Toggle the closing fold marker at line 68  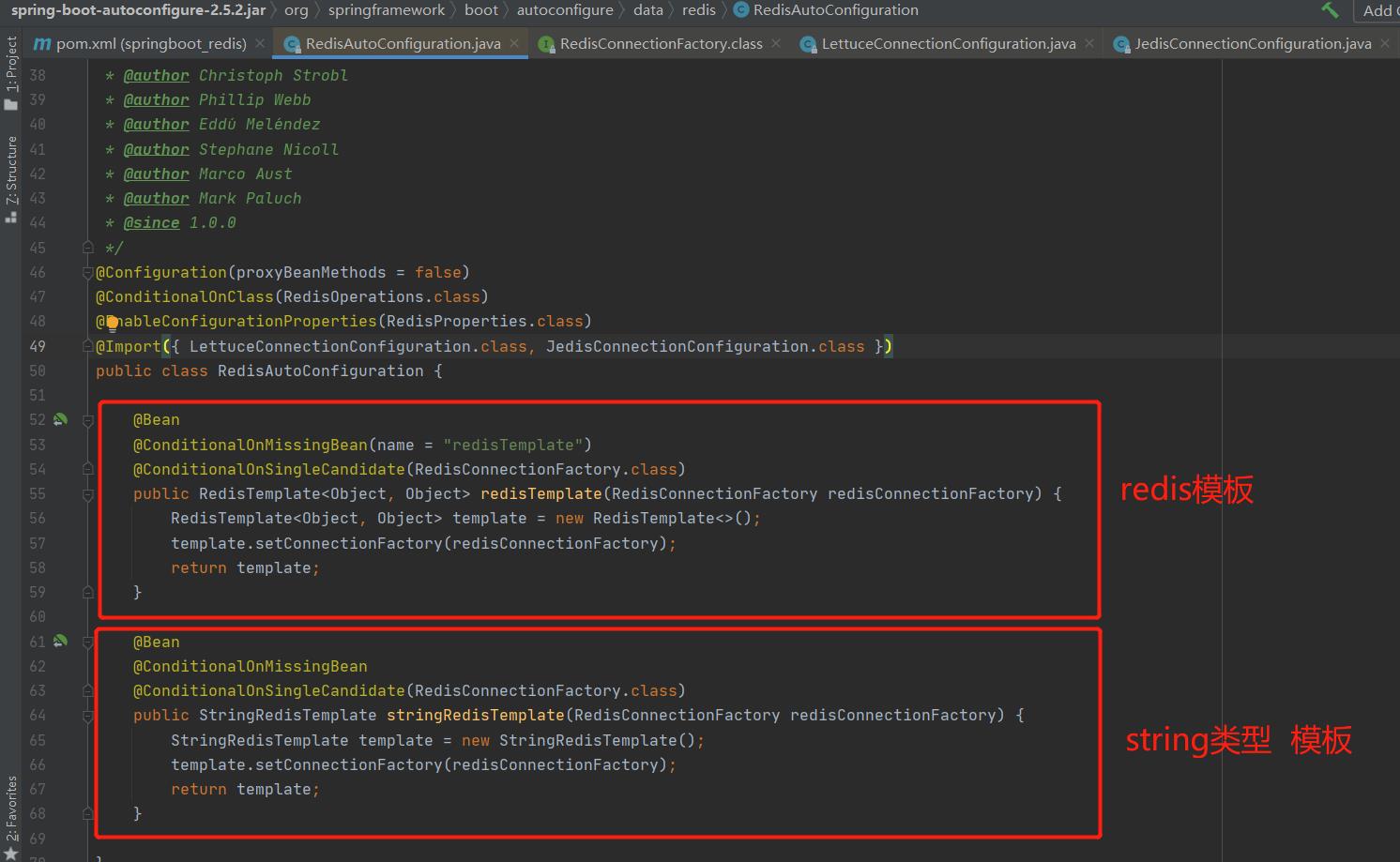pos(87,813)
